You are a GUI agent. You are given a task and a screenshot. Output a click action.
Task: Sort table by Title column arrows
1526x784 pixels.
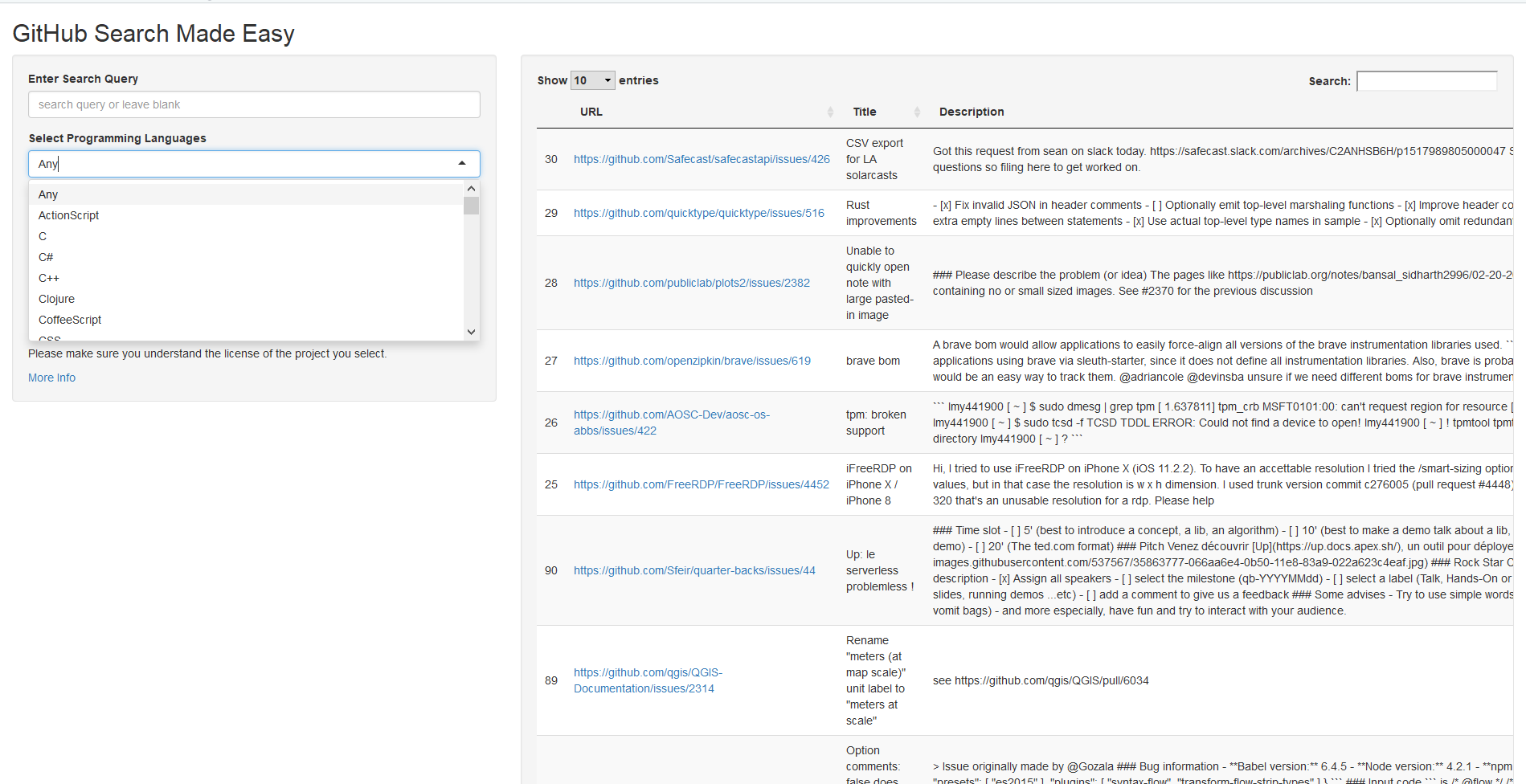click(917, 112)
